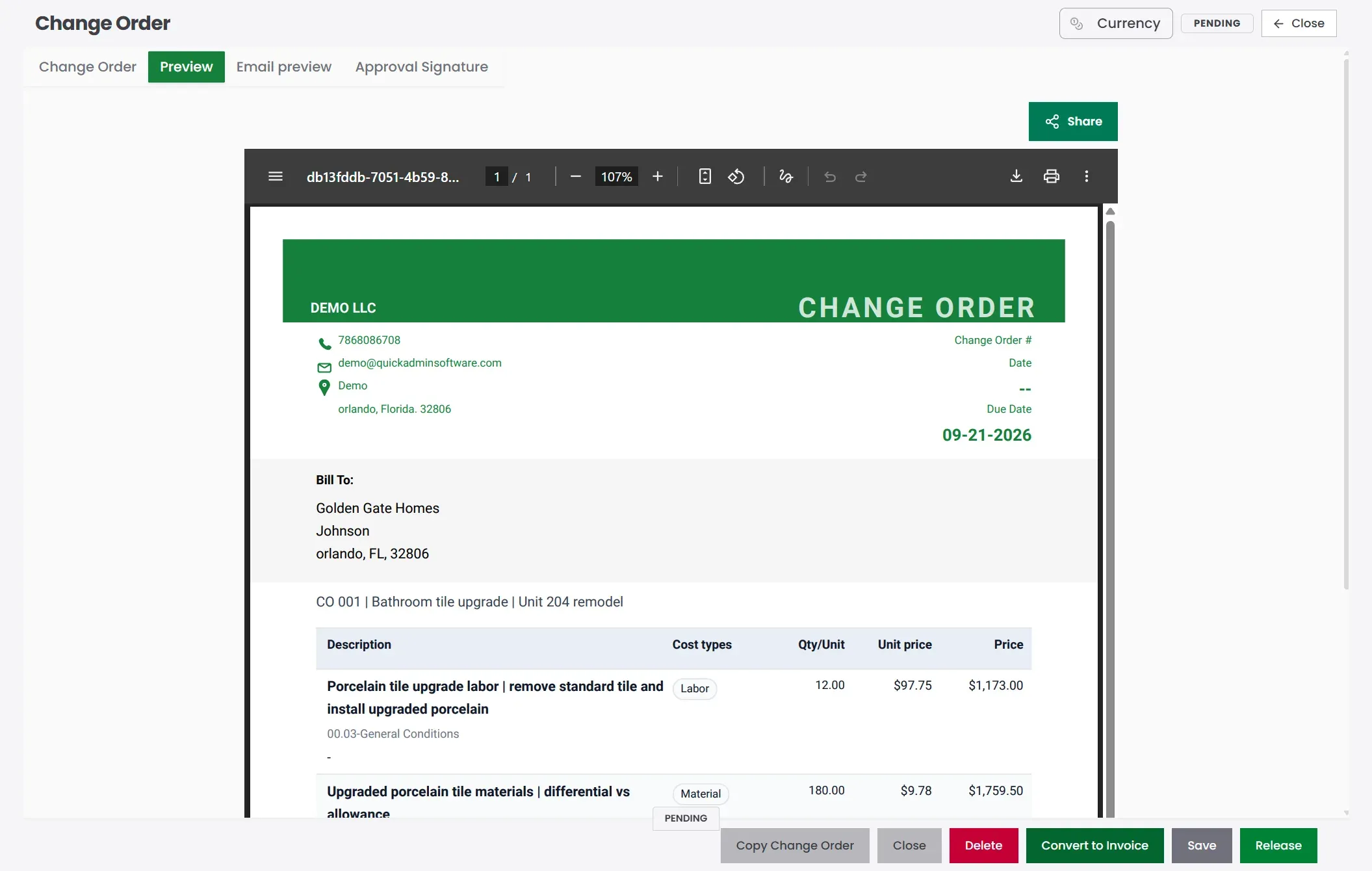1372x871 pixels.
Task: Click the PDF page number field
Action: 497,176
